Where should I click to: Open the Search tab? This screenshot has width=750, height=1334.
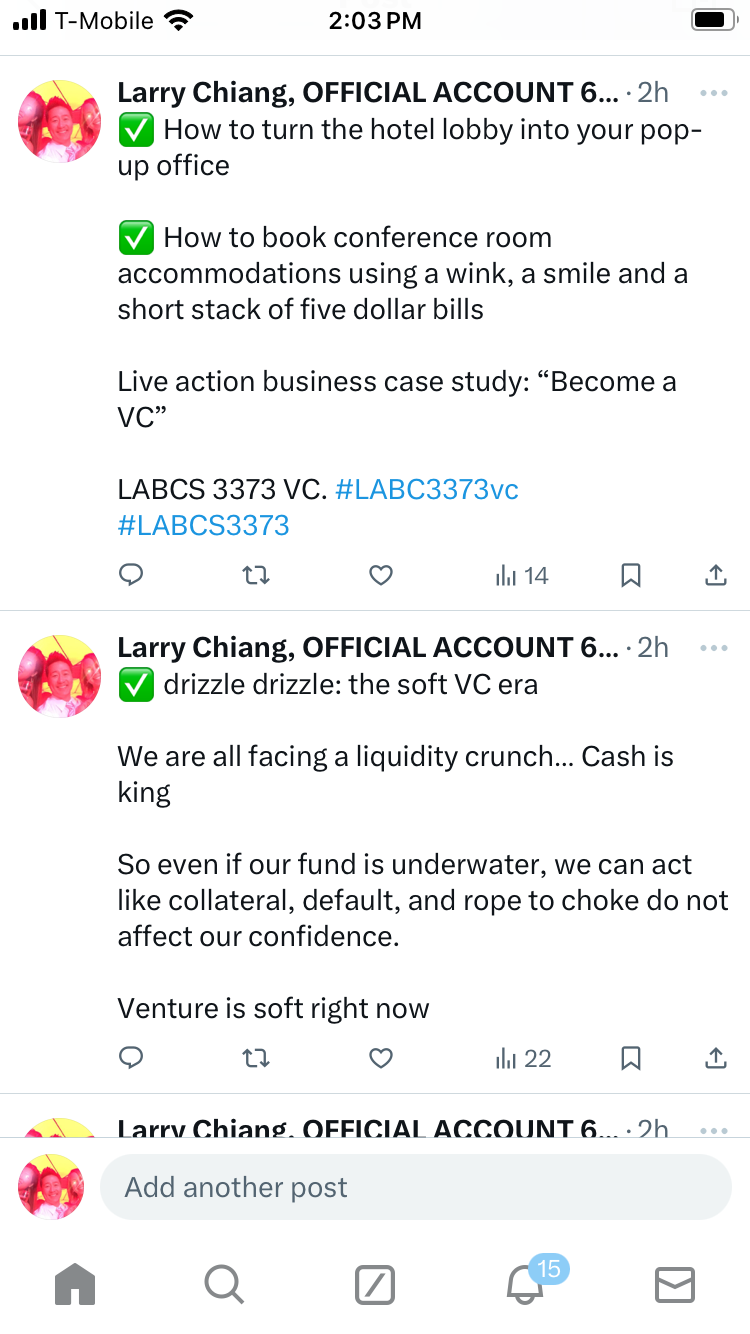tap(223, 1284)
